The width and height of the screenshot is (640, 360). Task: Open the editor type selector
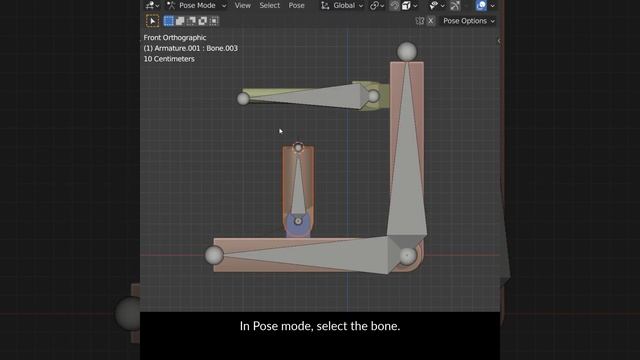point(152,5)
